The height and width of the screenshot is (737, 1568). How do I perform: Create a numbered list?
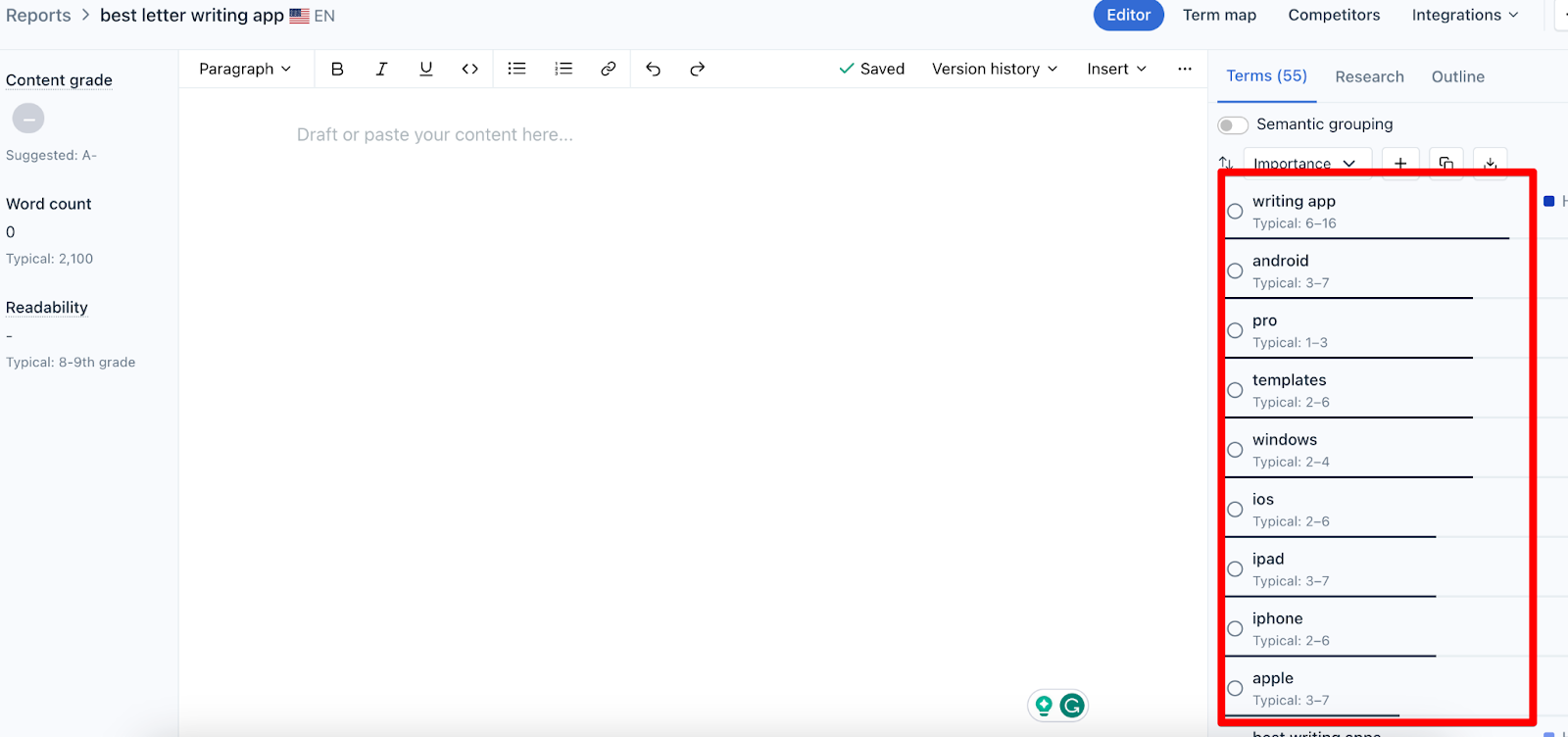(x=563, y=69)
